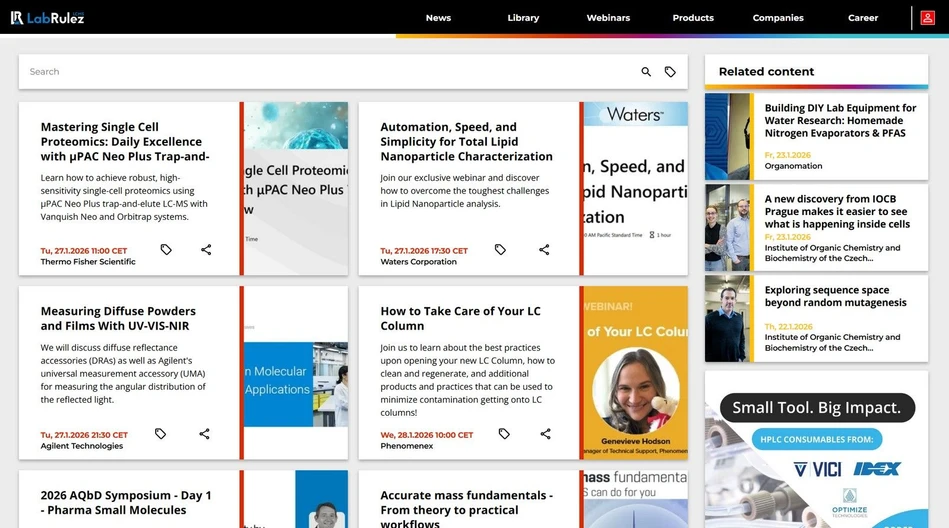
Task: Share the Mastering Single Cell Proteomics webinar
Action: [206, 249]
